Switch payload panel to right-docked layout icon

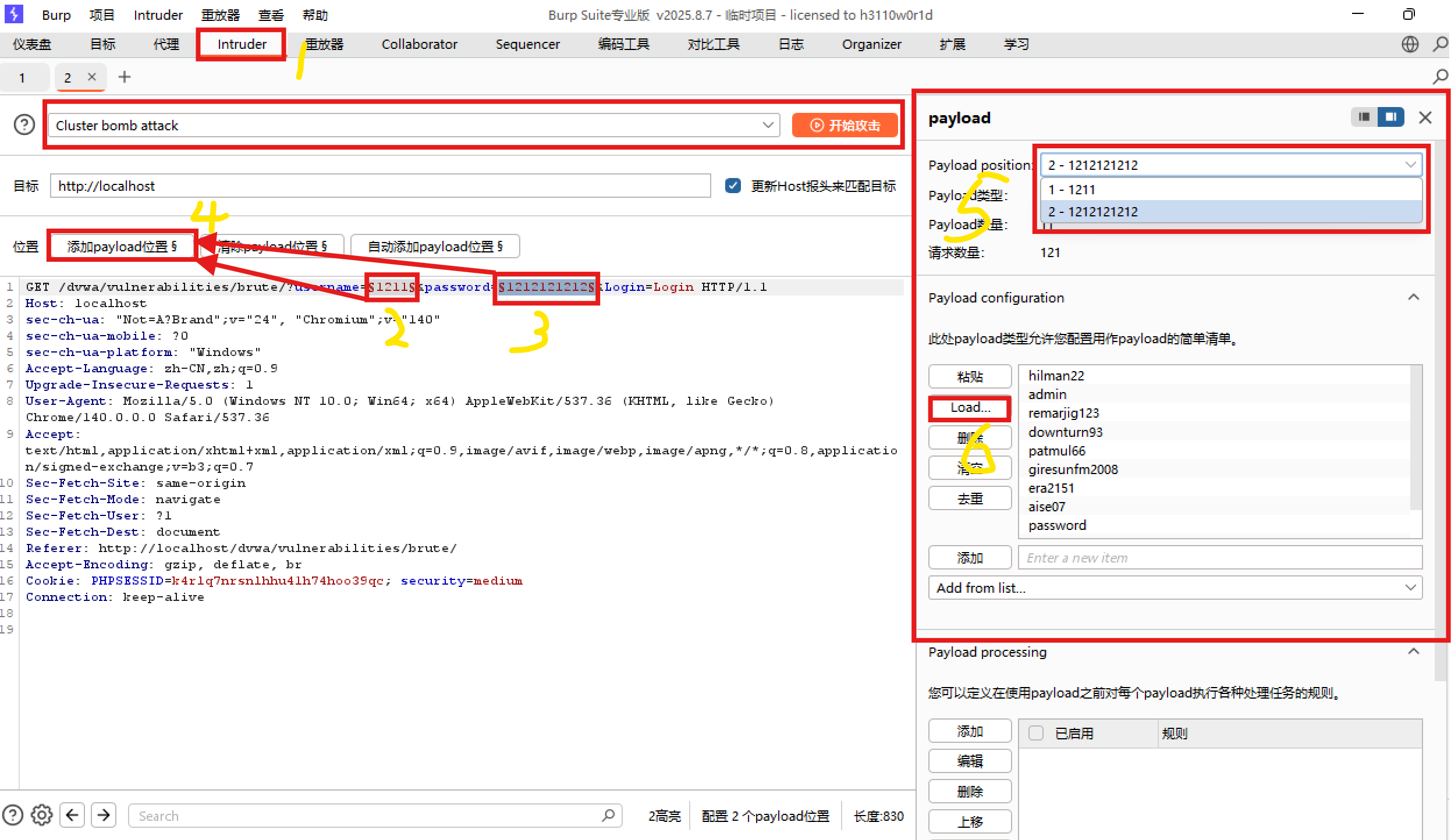pos(1390,118)
